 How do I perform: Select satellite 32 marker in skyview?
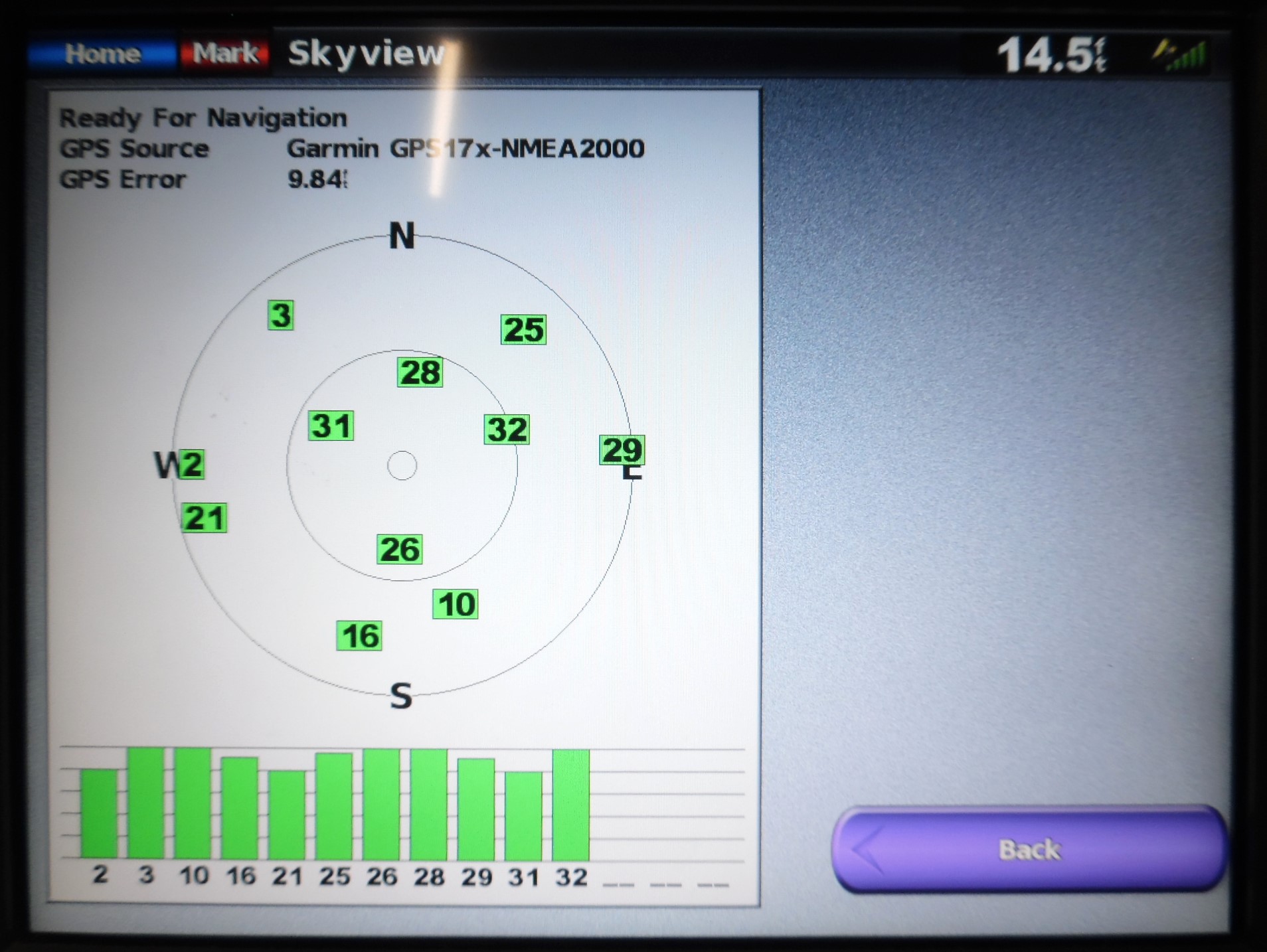pyautogui.click(x=507, y=430)
